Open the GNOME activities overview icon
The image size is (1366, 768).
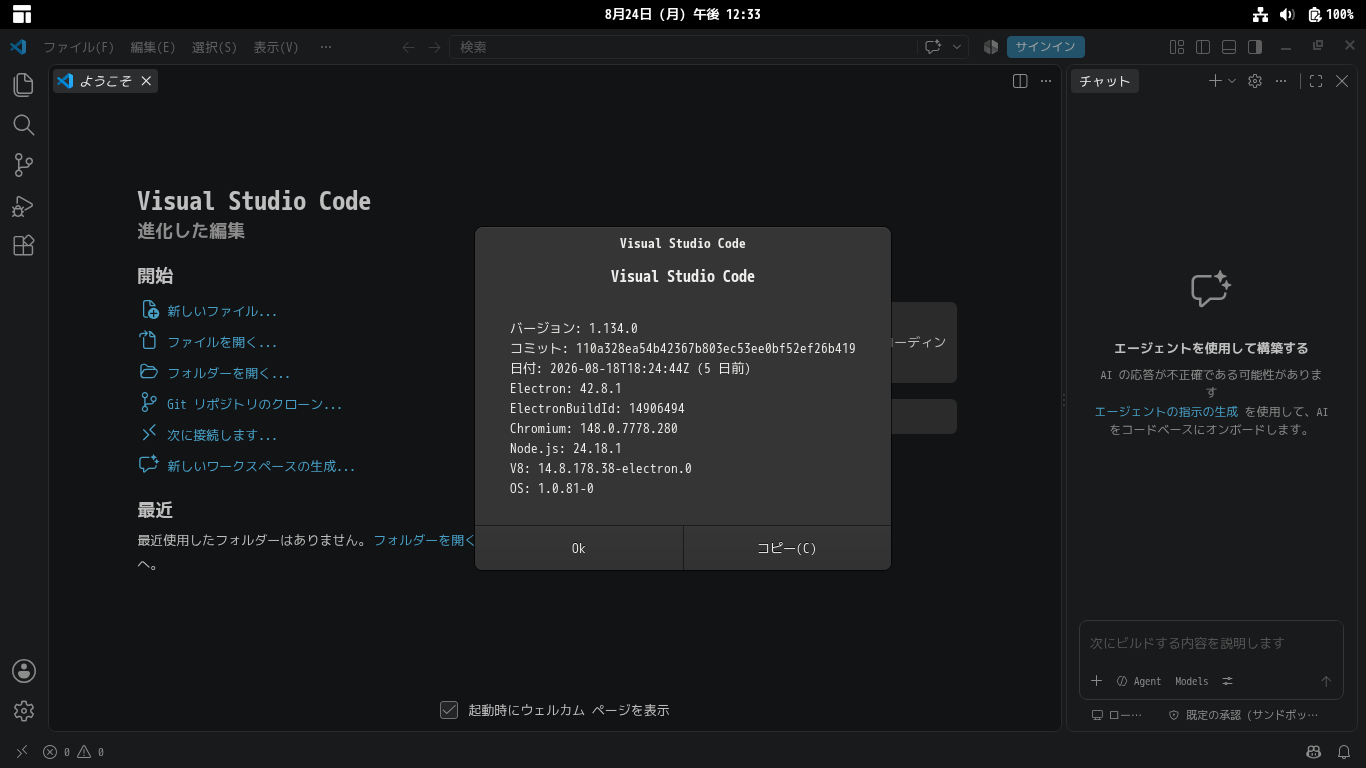pos(22,14)
